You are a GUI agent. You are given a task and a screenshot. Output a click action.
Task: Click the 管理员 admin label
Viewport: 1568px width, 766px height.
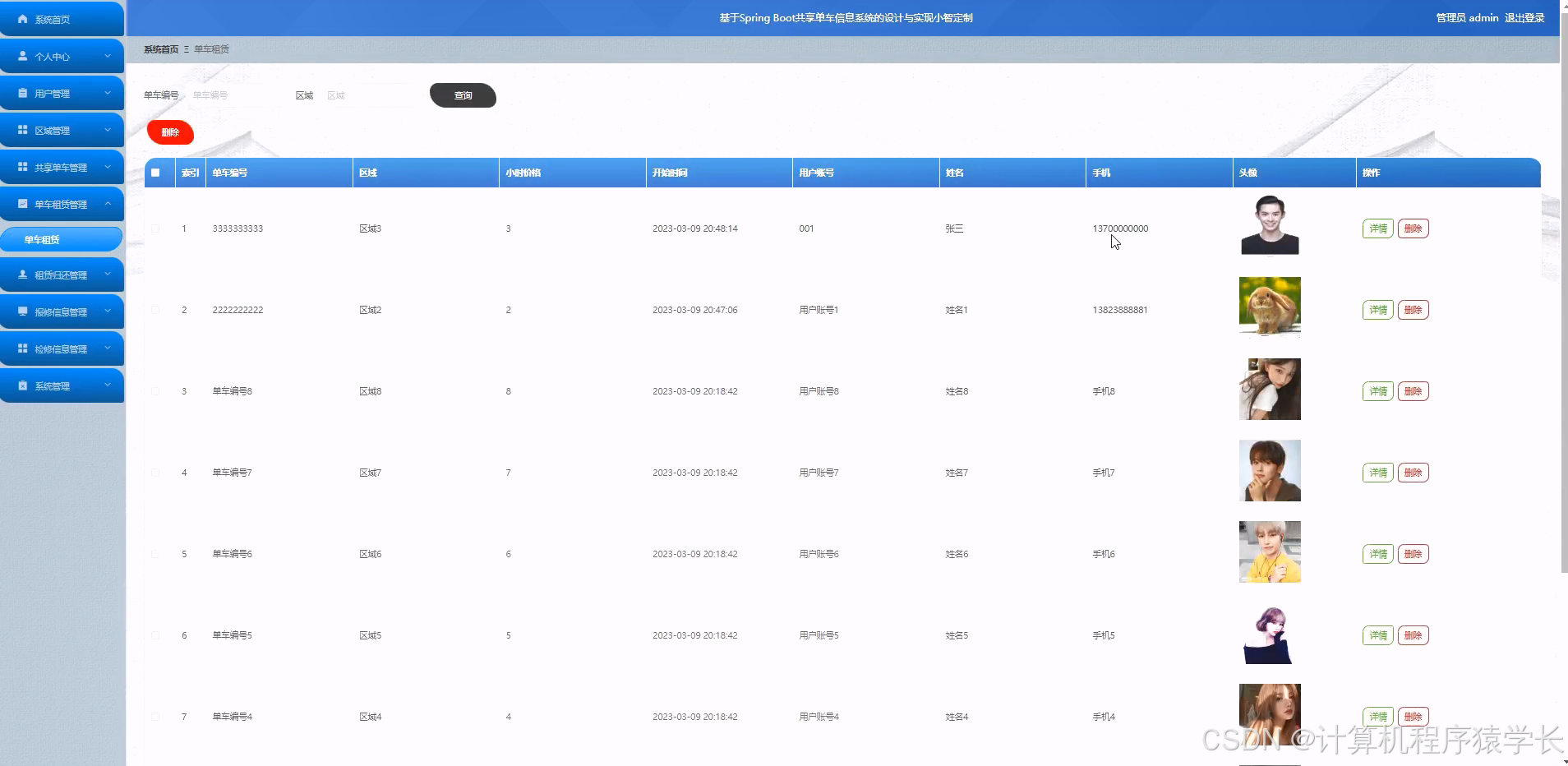click(1467, 17)
